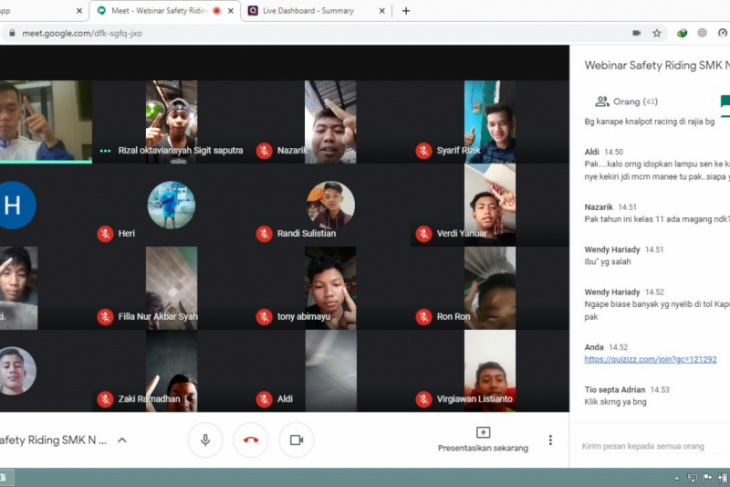Toggle the camera button in the call controls
This screenshot has width=730, height=487.
(297, 440)
